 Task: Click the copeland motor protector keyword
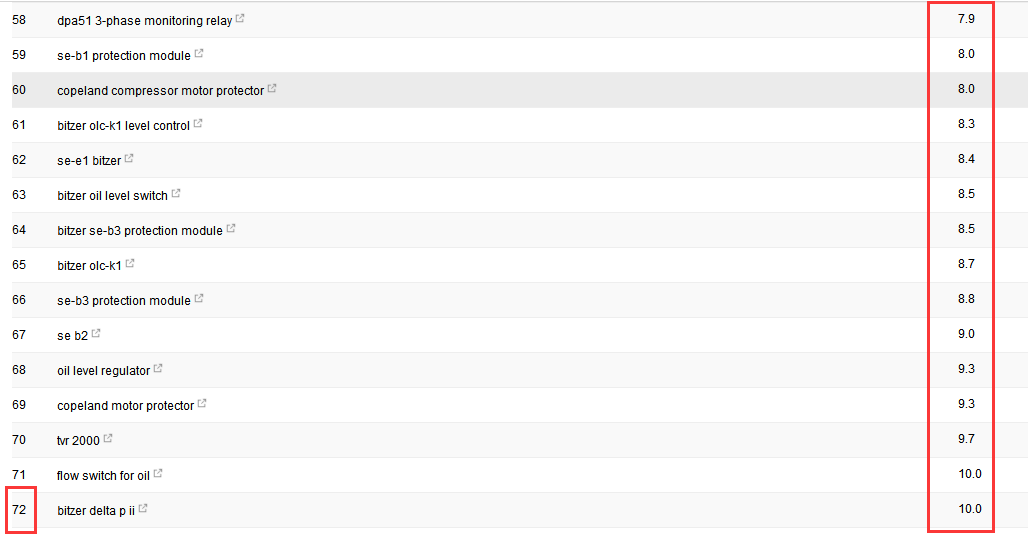pos(125,405)
